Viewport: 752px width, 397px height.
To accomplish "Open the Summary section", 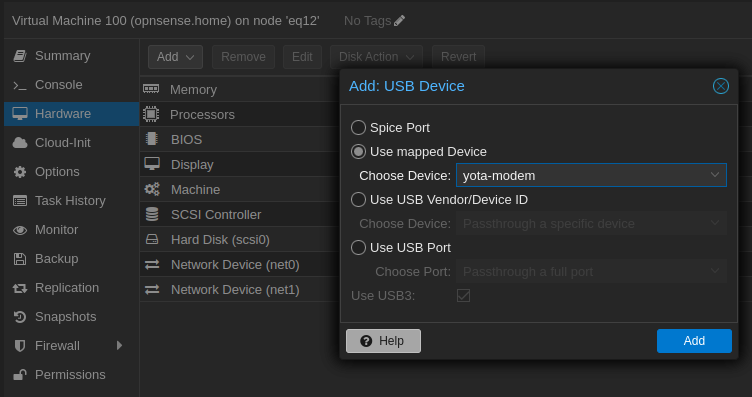I will coord(71,56).
